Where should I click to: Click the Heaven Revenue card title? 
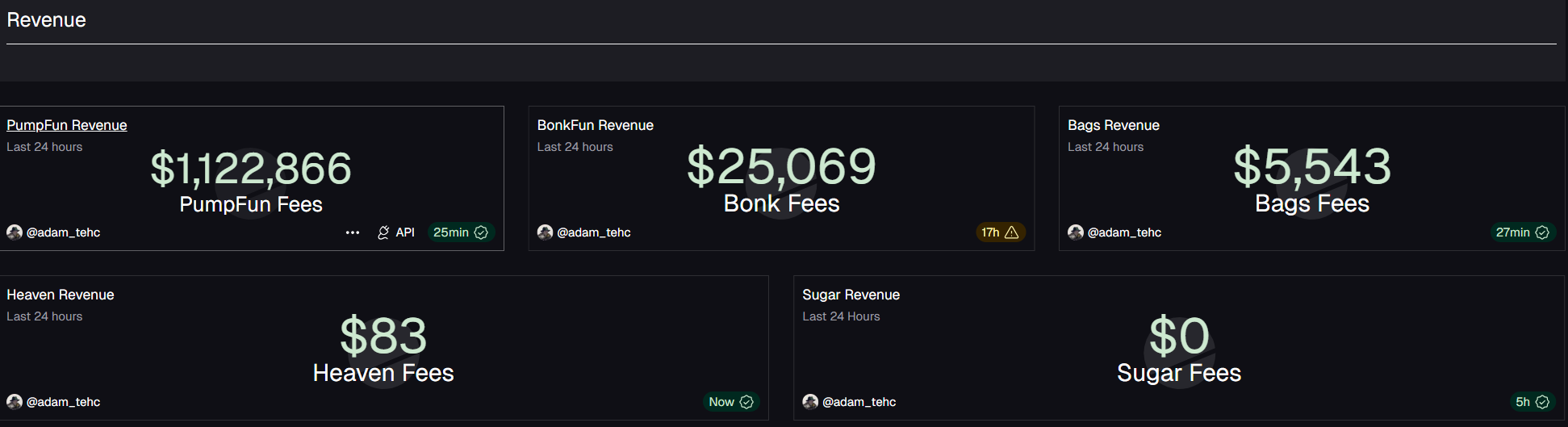click(61, 295)
